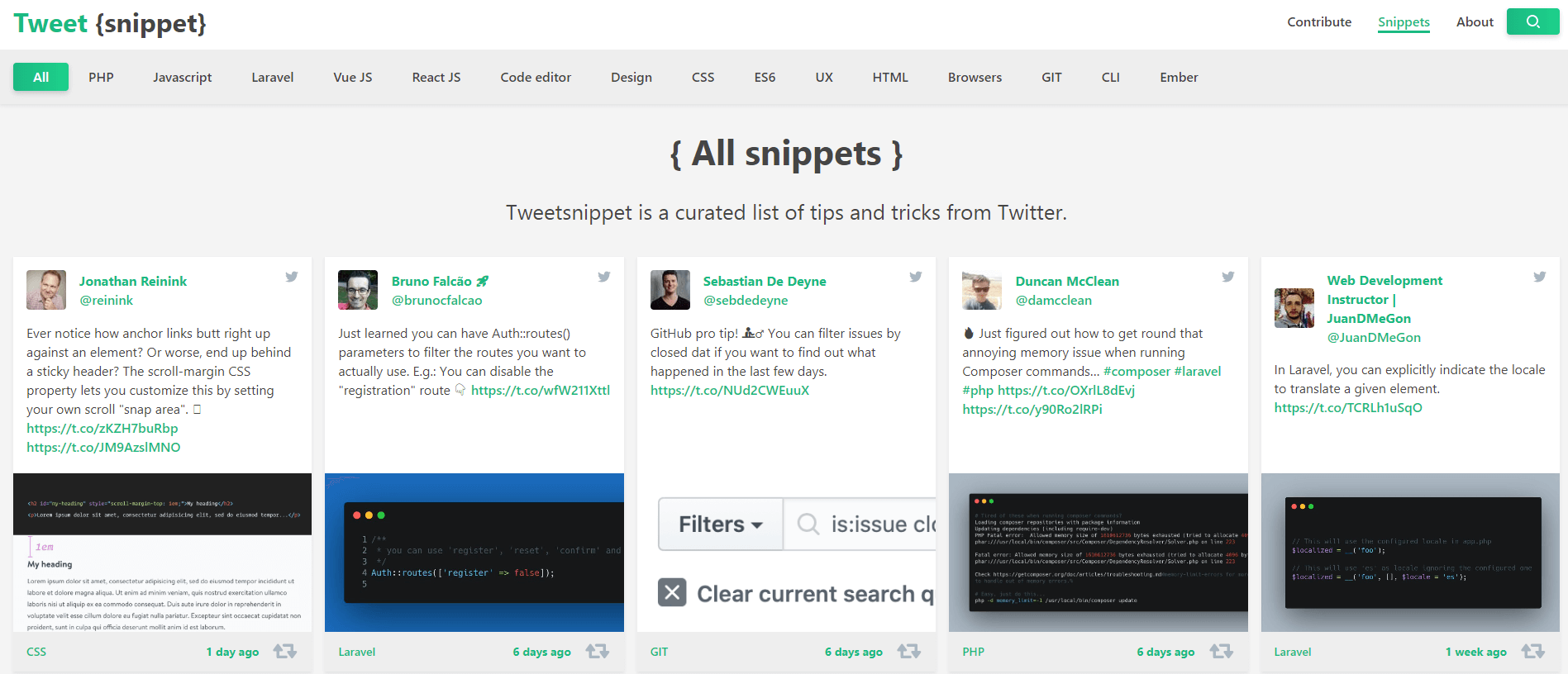This screenshot has height=674, width=1568.
Task: Open Twitter bird icon on Duncan McClean card
Action: pos(1228,277)
